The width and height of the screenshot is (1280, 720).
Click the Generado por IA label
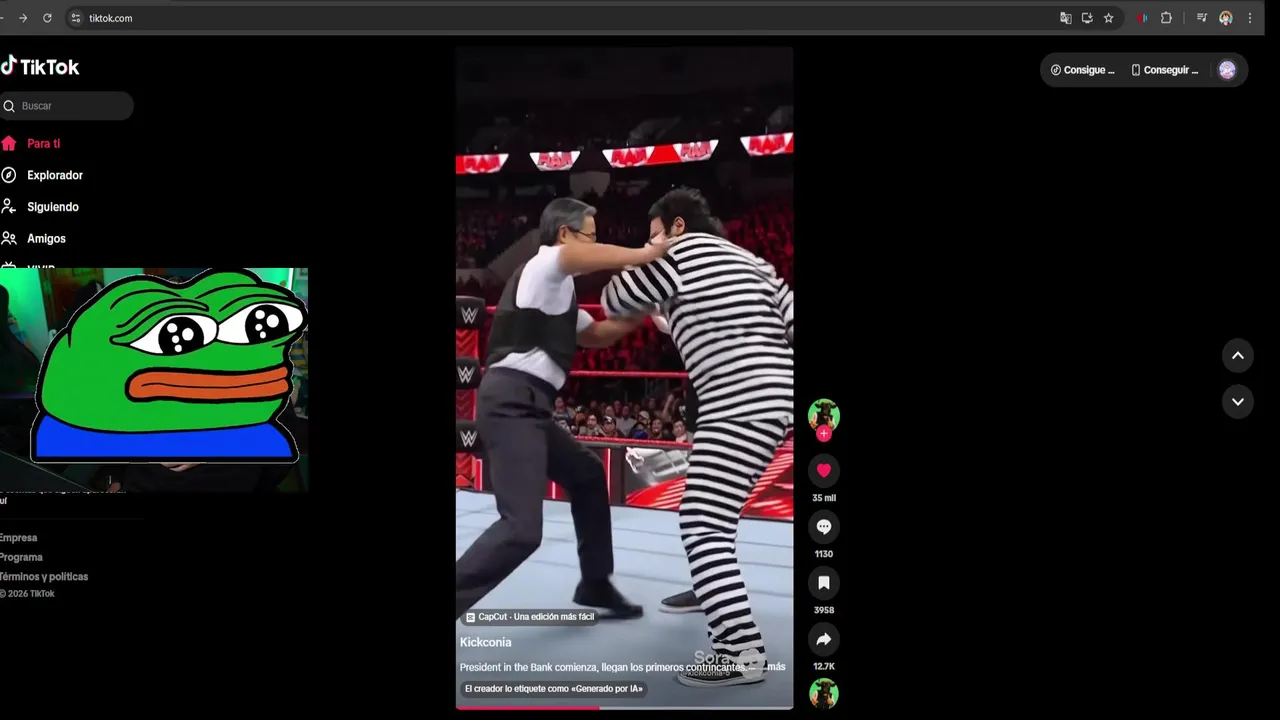553,689
